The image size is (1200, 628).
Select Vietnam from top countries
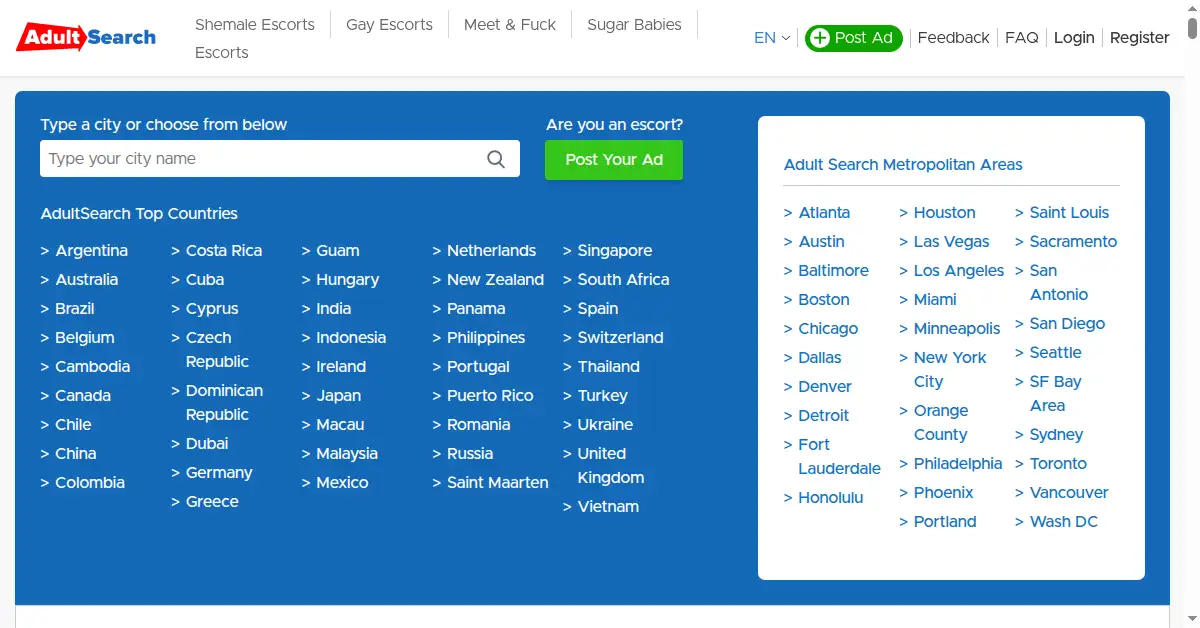point(608,507)
